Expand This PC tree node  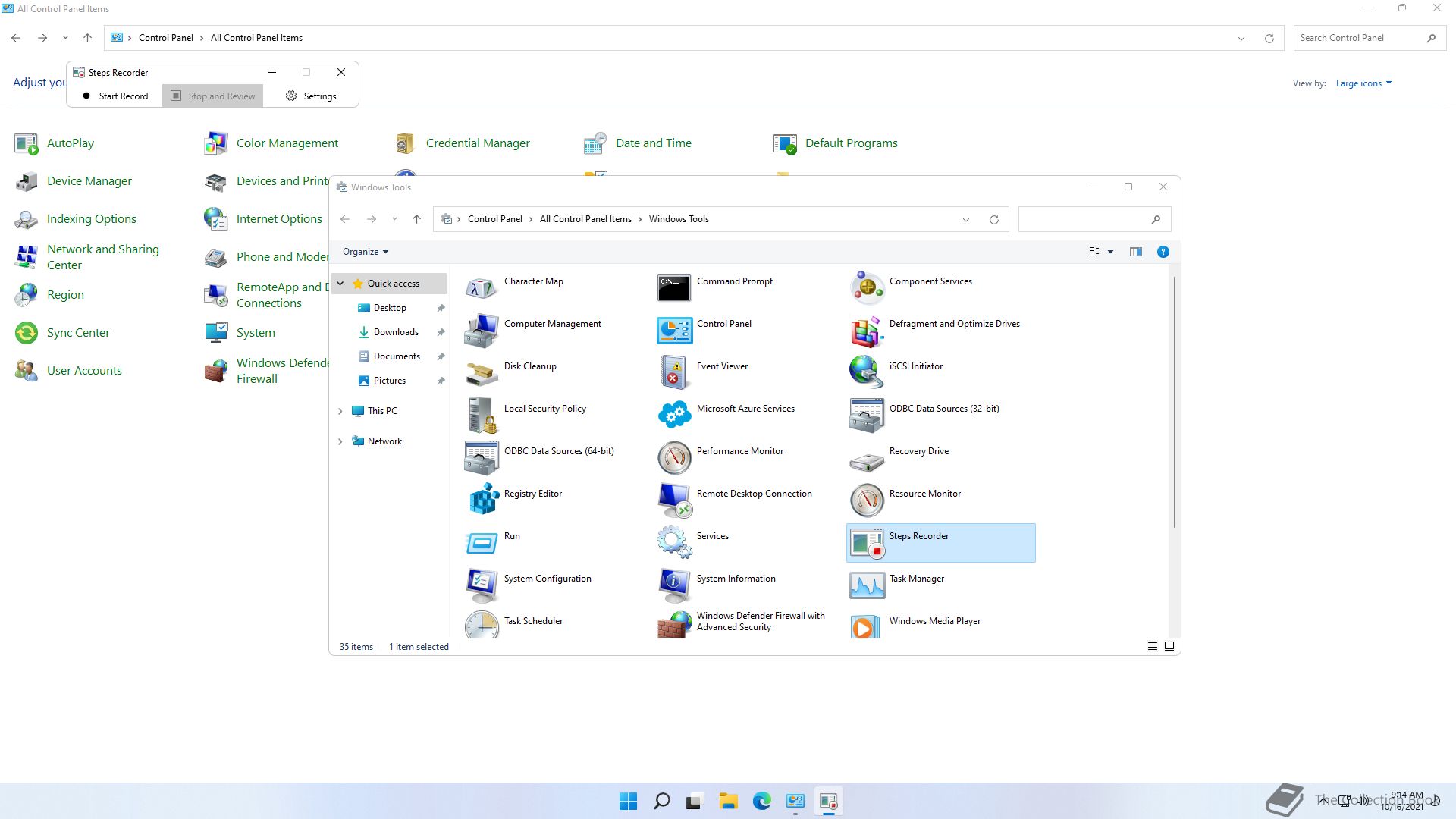pos(340,411)
